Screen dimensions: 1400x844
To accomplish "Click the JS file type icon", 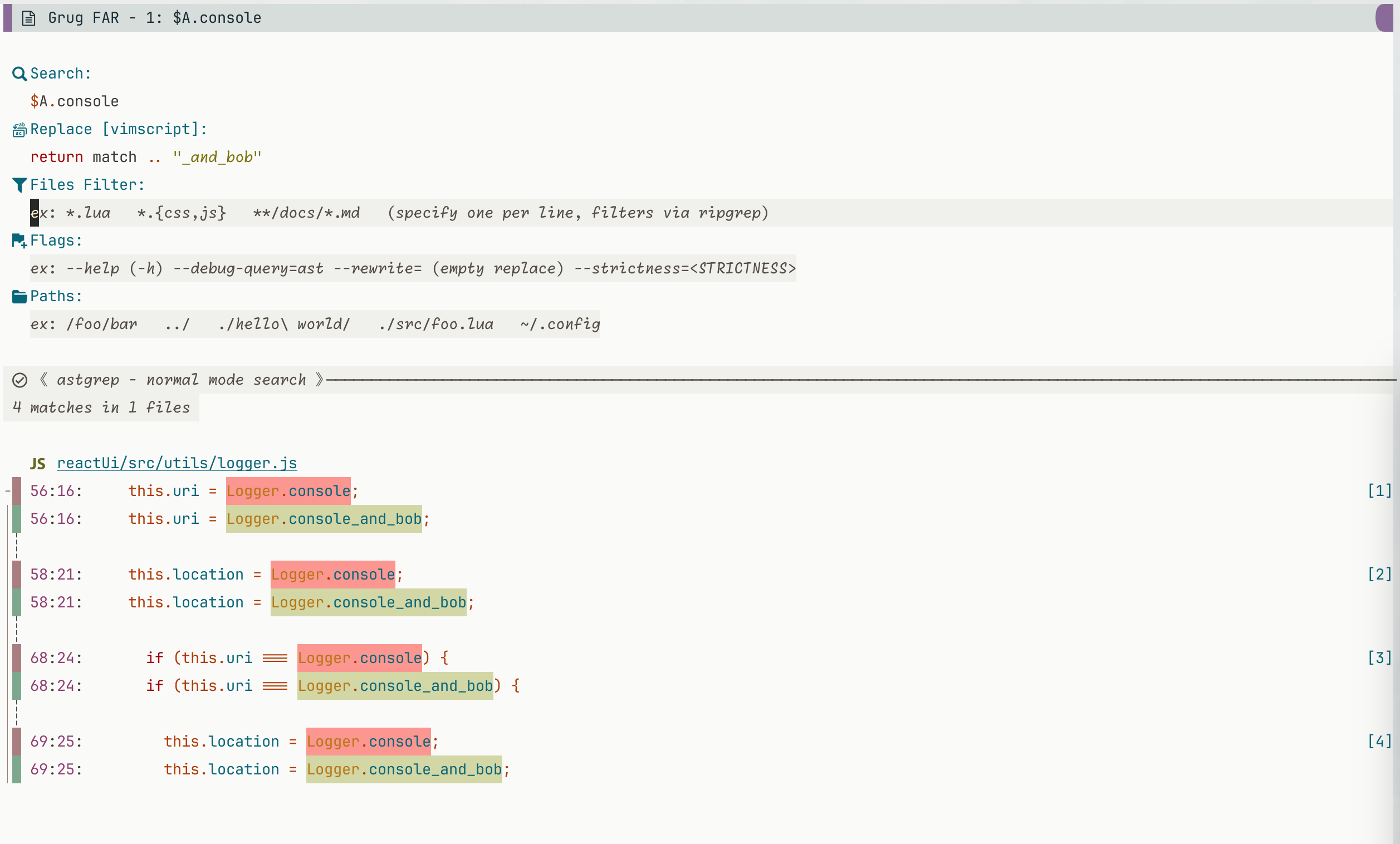I will pos(38,464).
